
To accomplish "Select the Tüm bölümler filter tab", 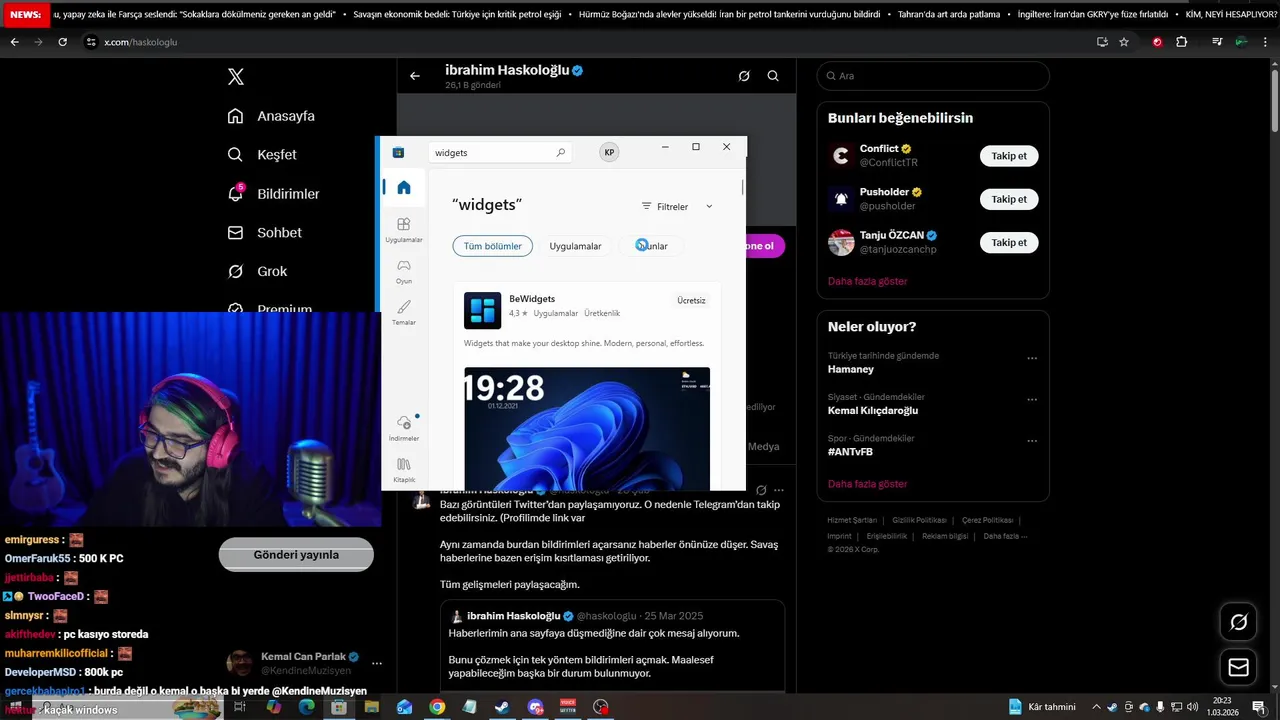I will (493, 246).
